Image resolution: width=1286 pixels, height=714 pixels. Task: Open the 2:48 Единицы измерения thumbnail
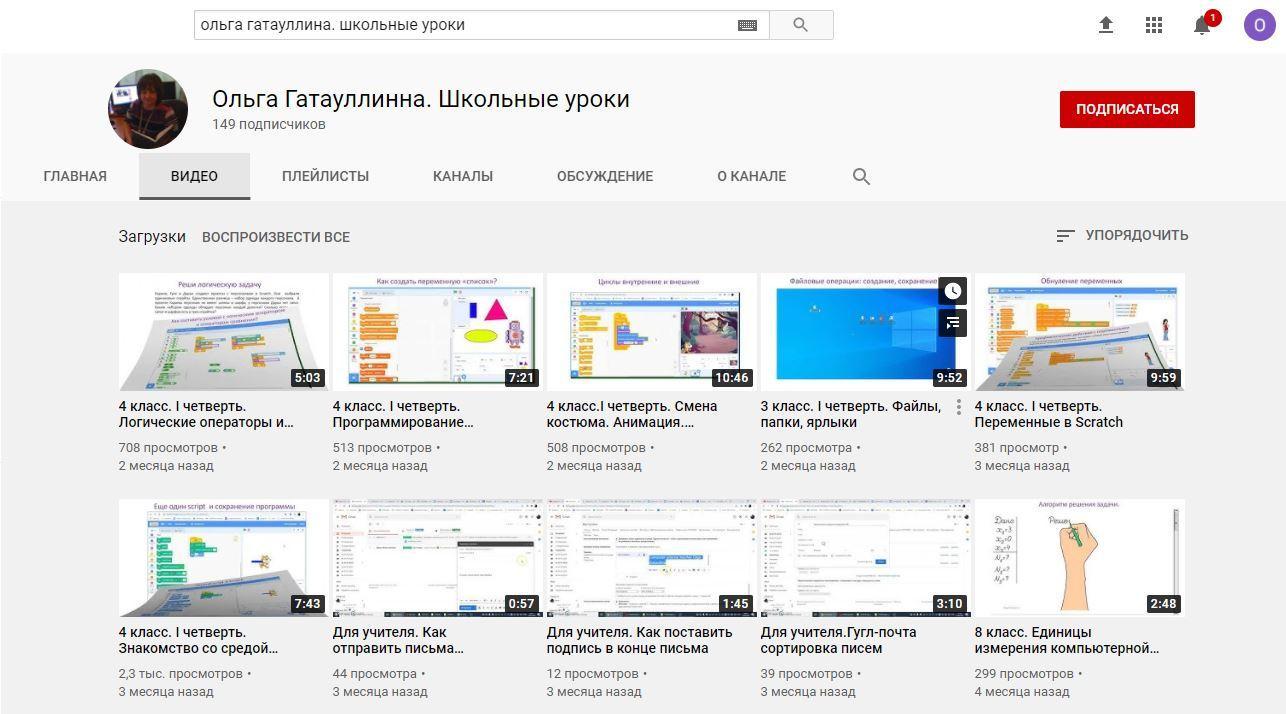1079,558
